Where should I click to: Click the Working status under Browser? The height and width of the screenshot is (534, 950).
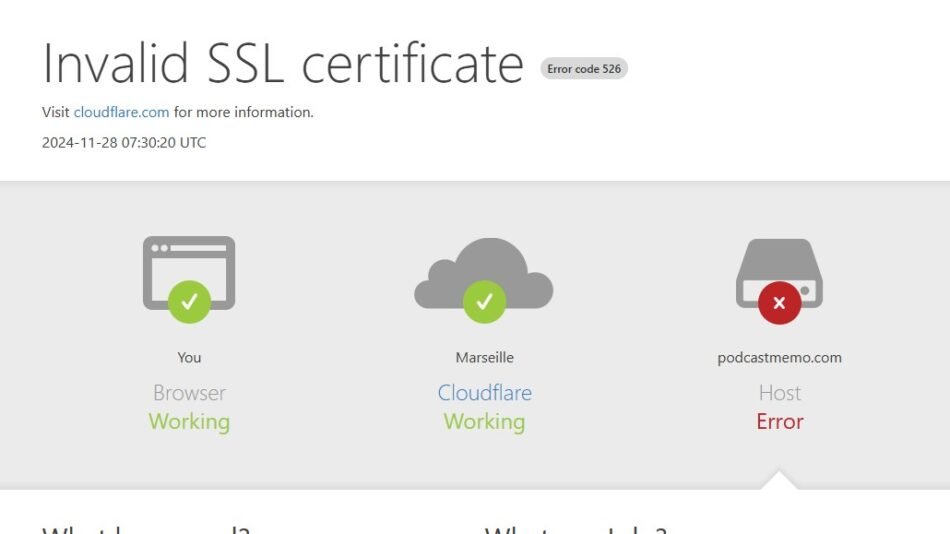(189, 421)
